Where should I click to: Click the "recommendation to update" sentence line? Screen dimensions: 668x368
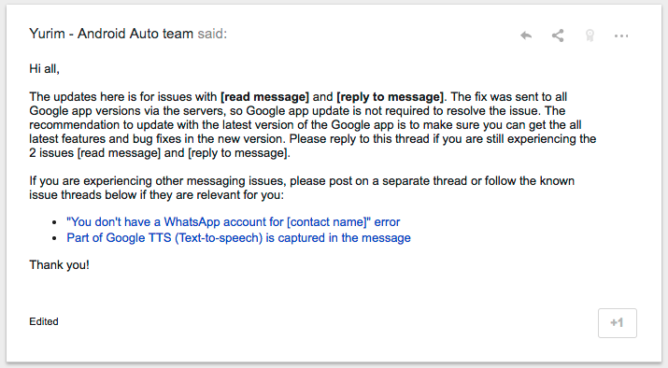click(305, 125)
